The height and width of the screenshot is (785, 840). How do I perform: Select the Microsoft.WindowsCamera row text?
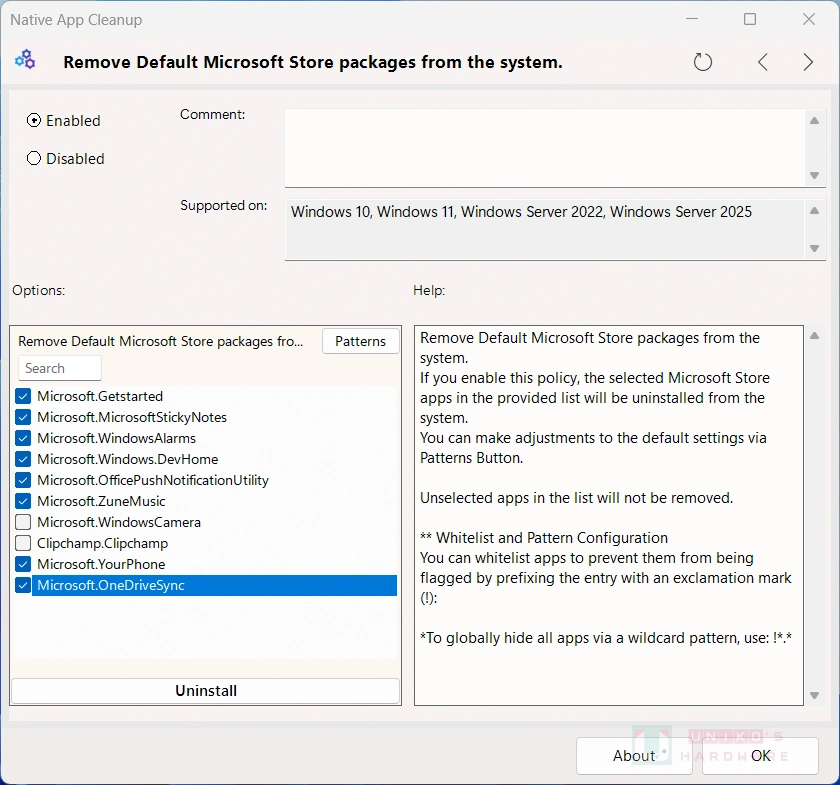pyautogui.click(x=119, y=522)
